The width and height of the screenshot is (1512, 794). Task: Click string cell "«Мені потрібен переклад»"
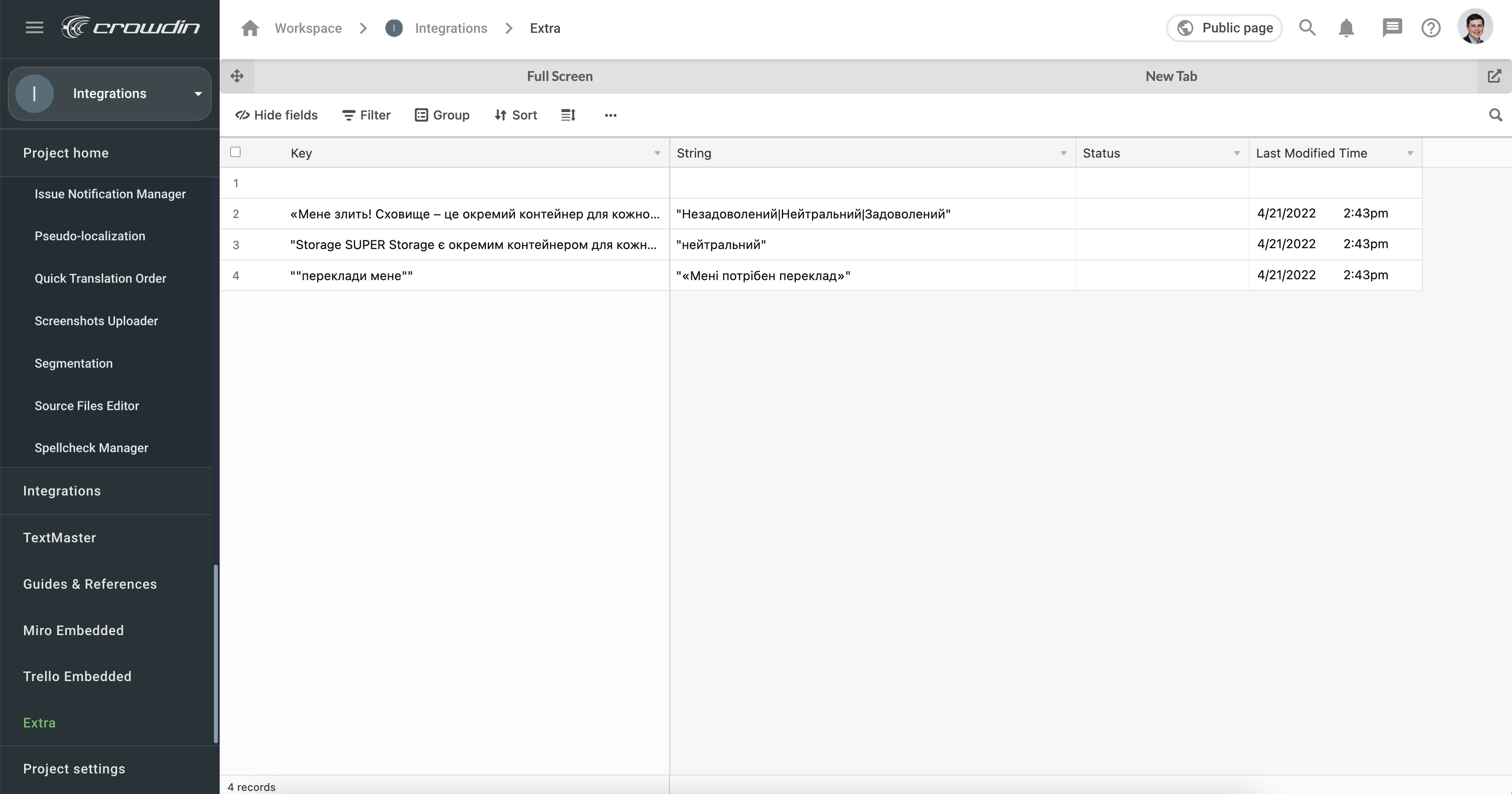click(x=872, y=275)
